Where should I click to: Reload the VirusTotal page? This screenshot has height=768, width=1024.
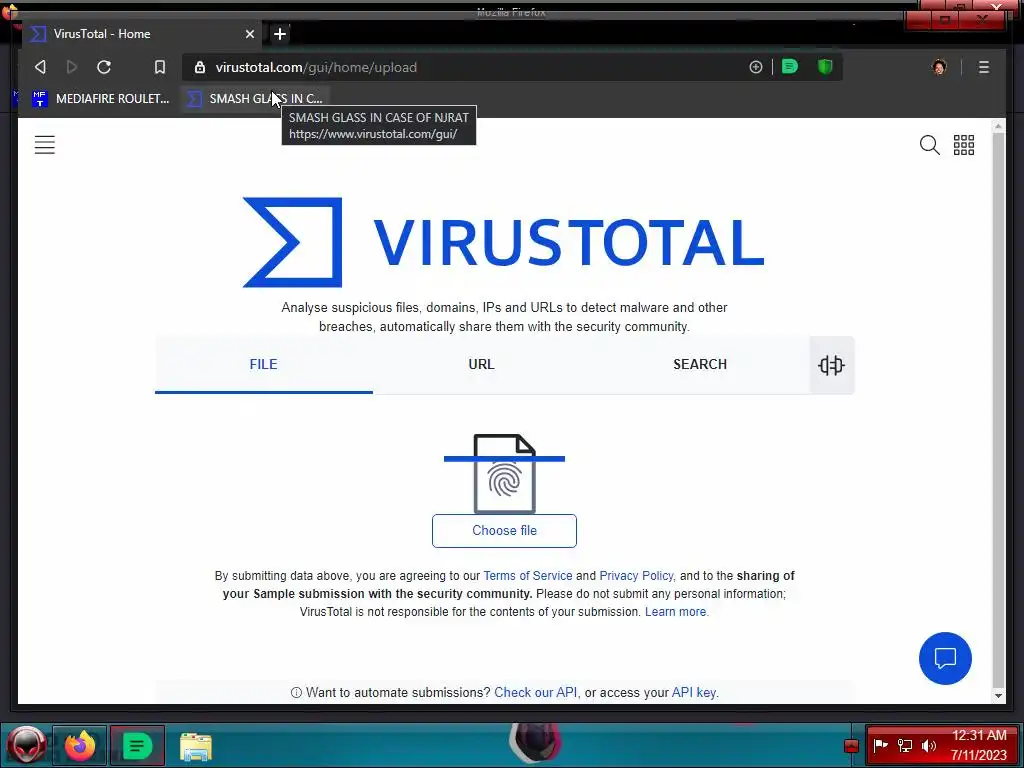tap(104, 67)
